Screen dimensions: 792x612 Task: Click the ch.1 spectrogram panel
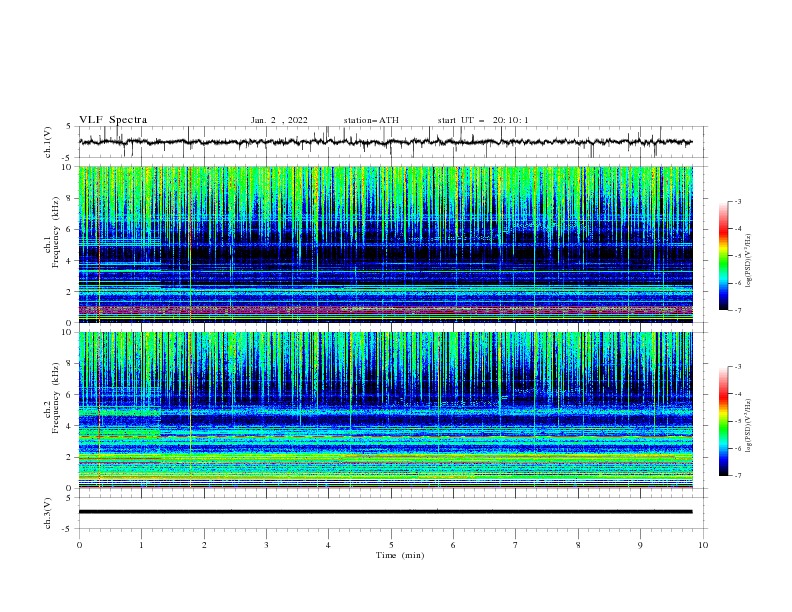[385, 244]
